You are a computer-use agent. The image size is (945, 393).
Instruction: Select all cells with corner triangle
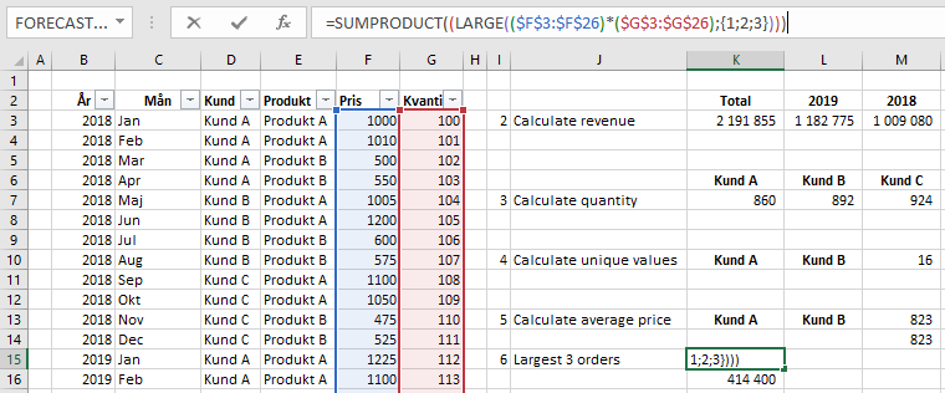pyautogui.click(x=19, y=60)
